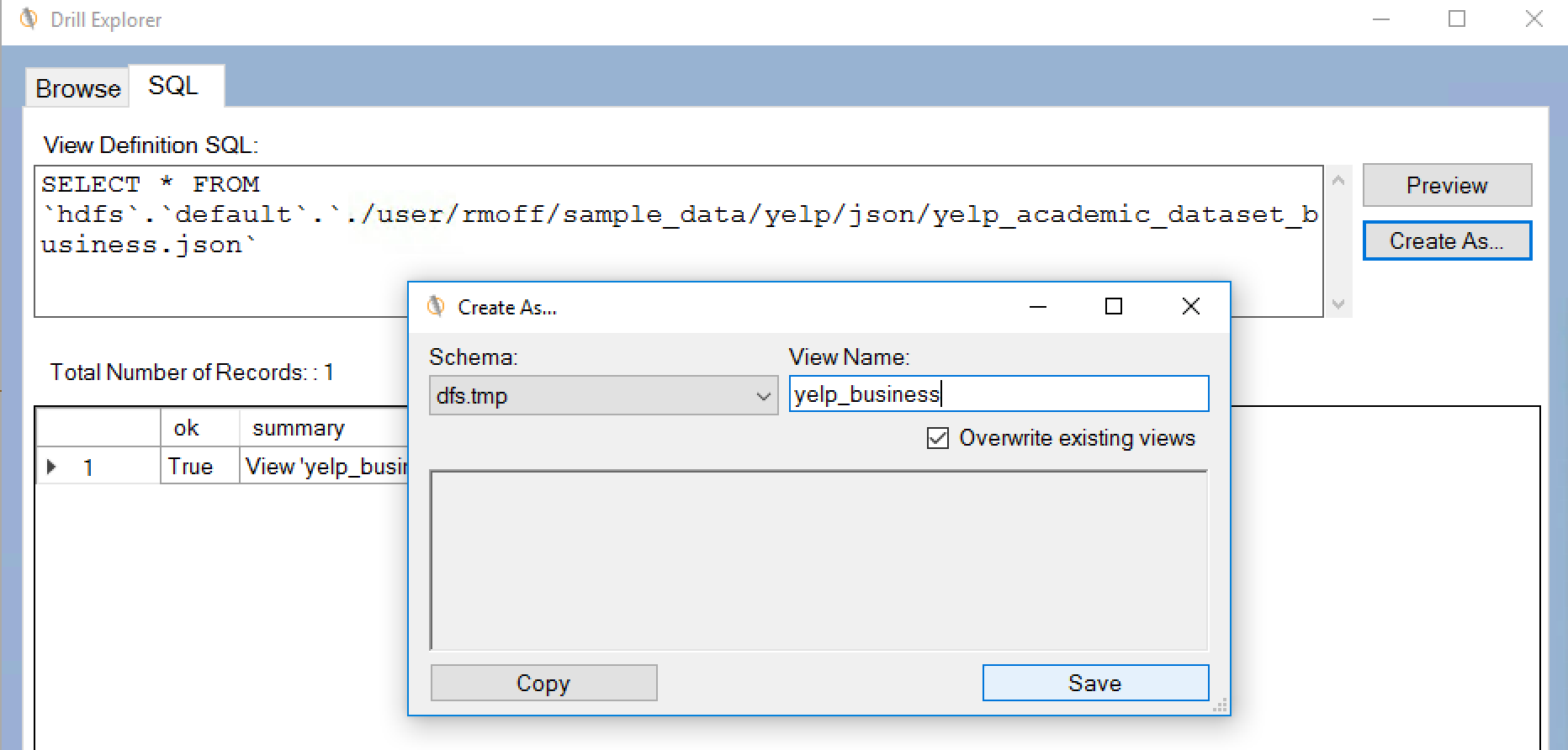Select the SQL tab
This screenshot has width=1568, height=750.
point(173,86)
